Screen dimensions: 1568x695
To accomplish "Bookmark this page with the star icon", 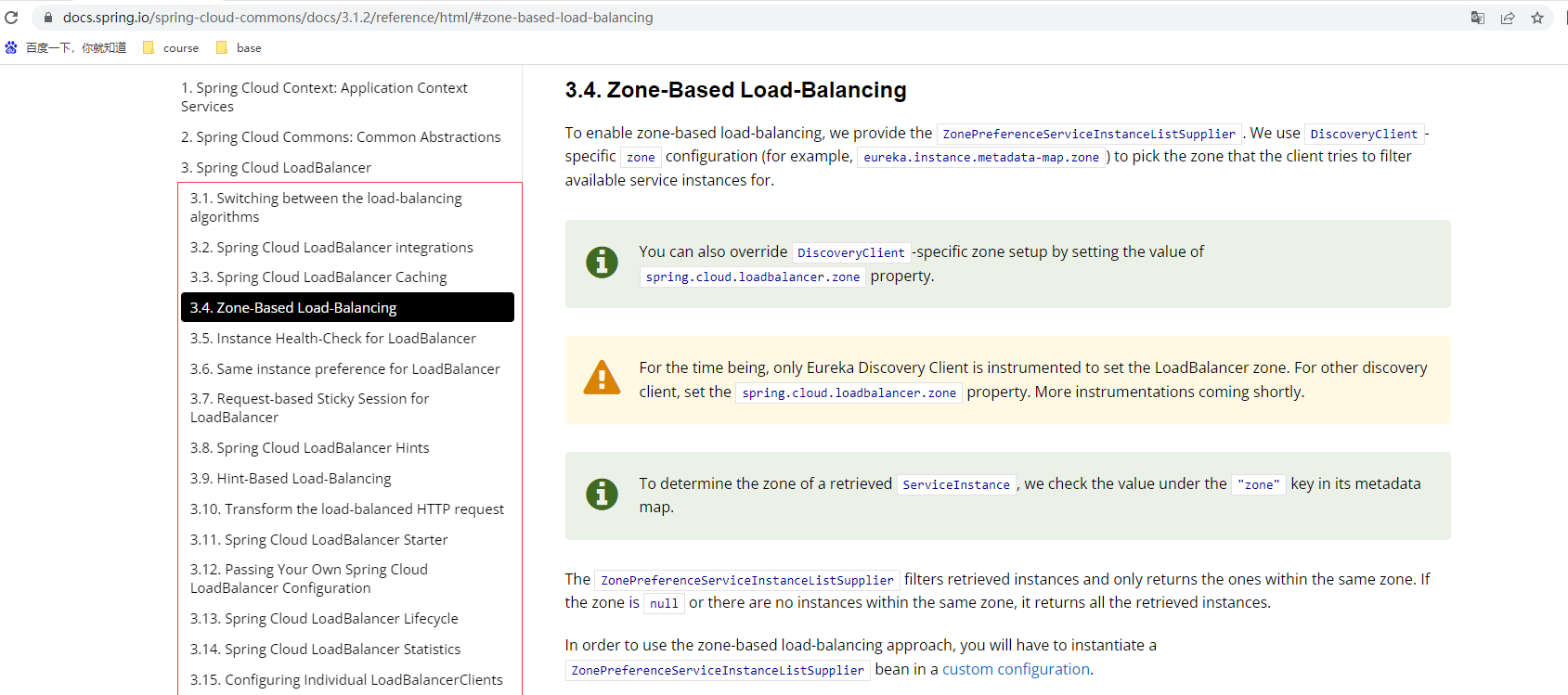I will [1537, 18].
